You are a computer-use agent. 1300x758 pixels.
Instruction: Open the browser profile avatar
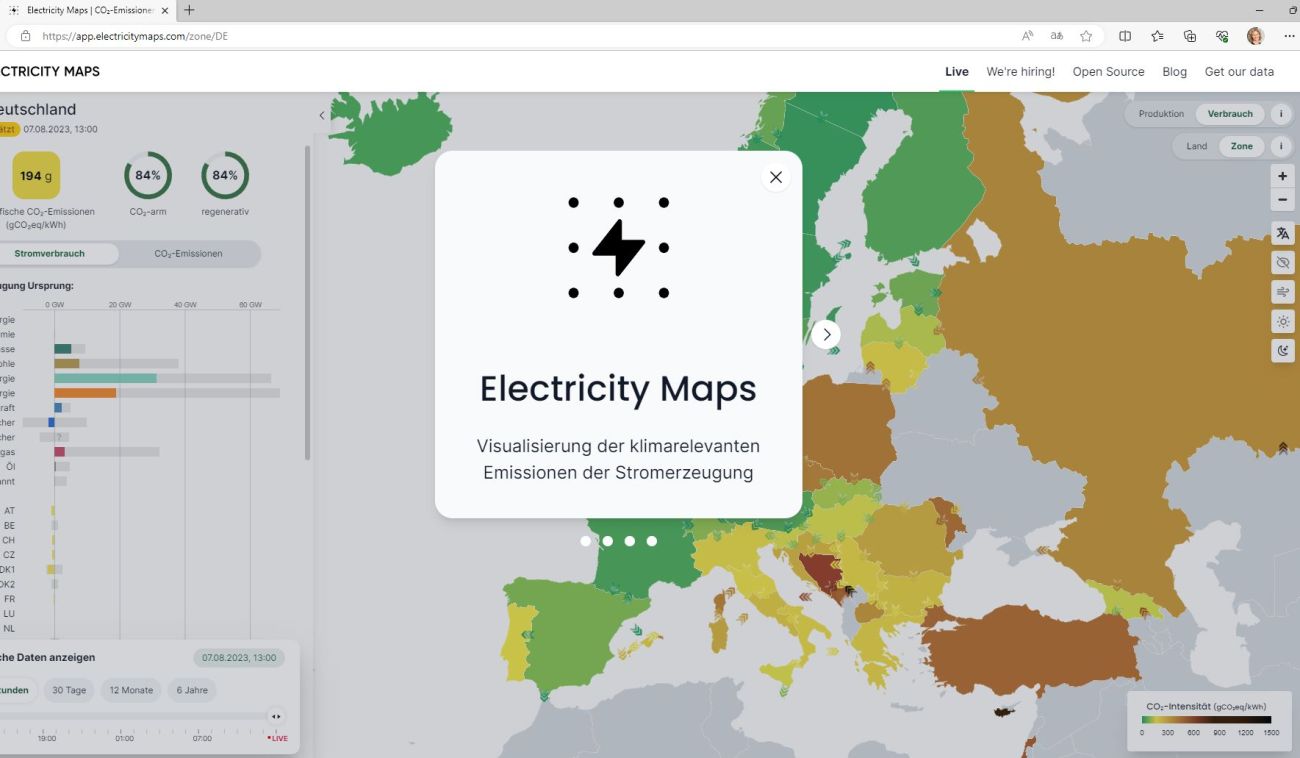click(x=1254, y=36)
